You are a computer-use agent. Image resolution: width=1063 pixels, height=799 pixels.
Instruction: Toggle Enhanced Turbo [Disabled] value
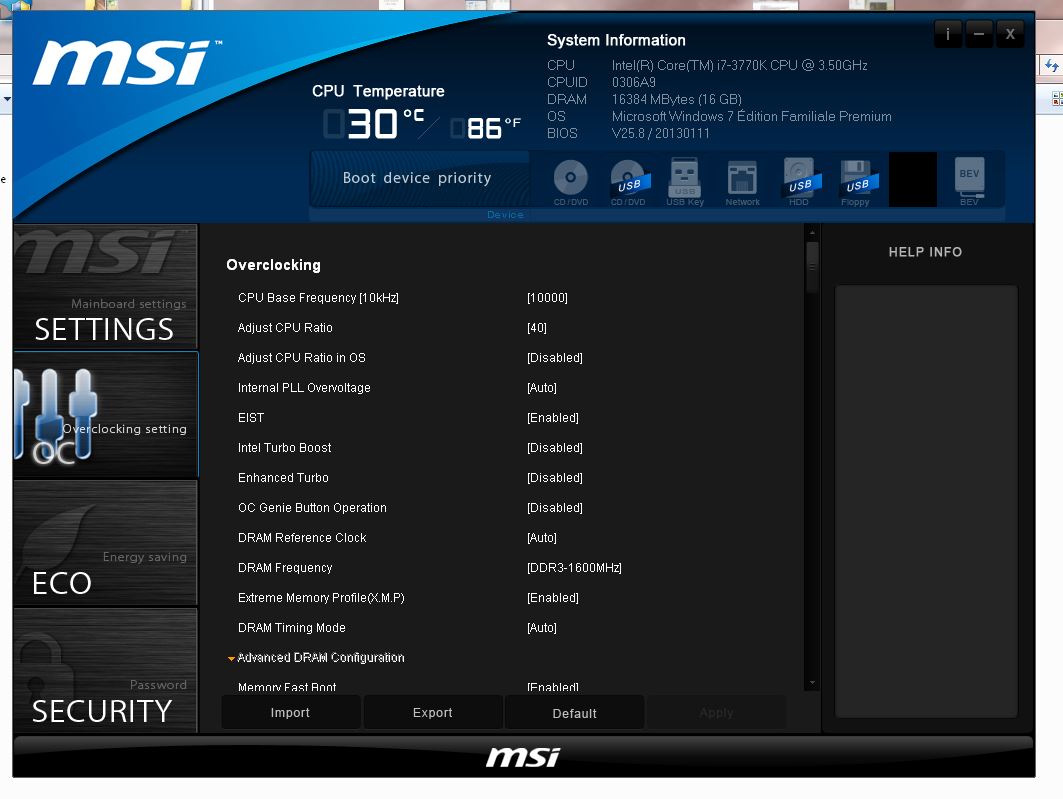point(555,478)
